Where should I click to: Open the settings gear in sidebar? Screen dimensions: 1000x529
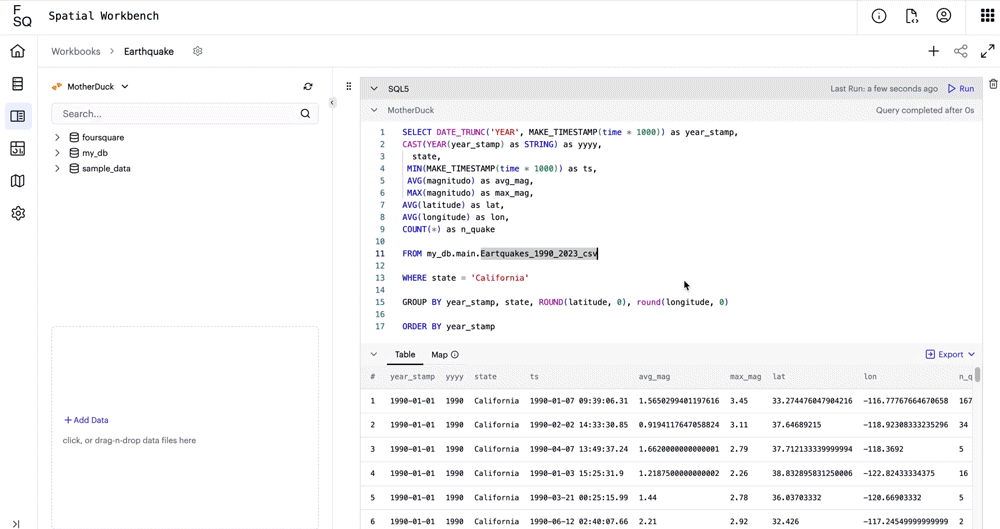[x=18, y=213]
